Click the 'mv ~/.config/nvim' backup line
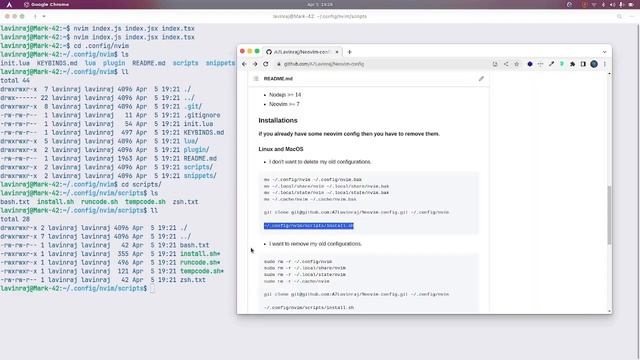This screenshot has height=360, width=640. tap(313, 180)
